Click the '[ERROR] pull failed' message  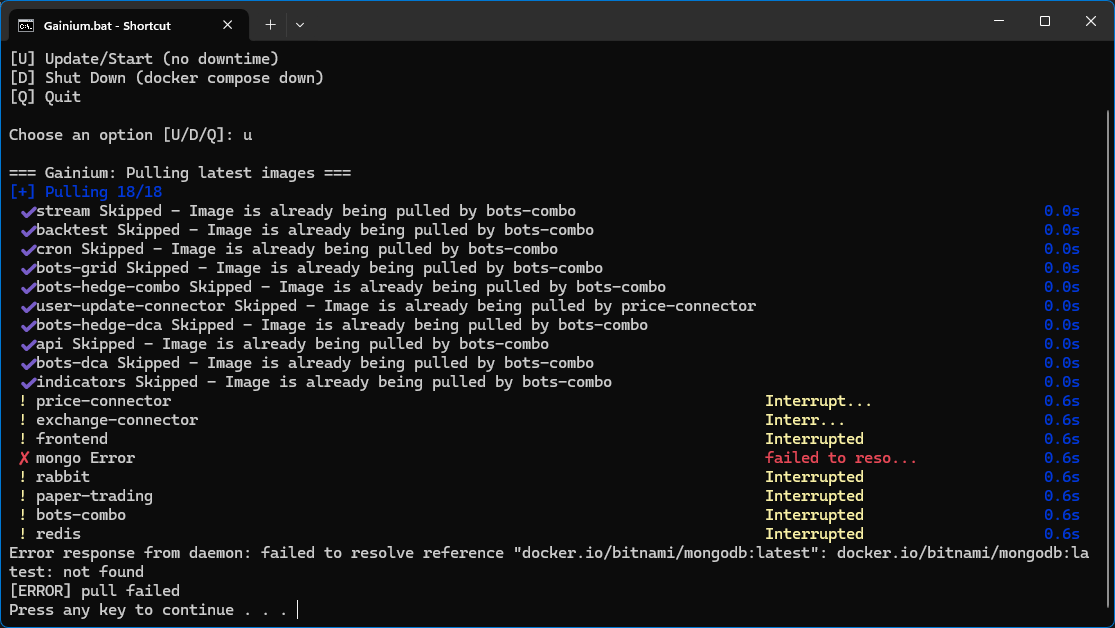(94, 591)
